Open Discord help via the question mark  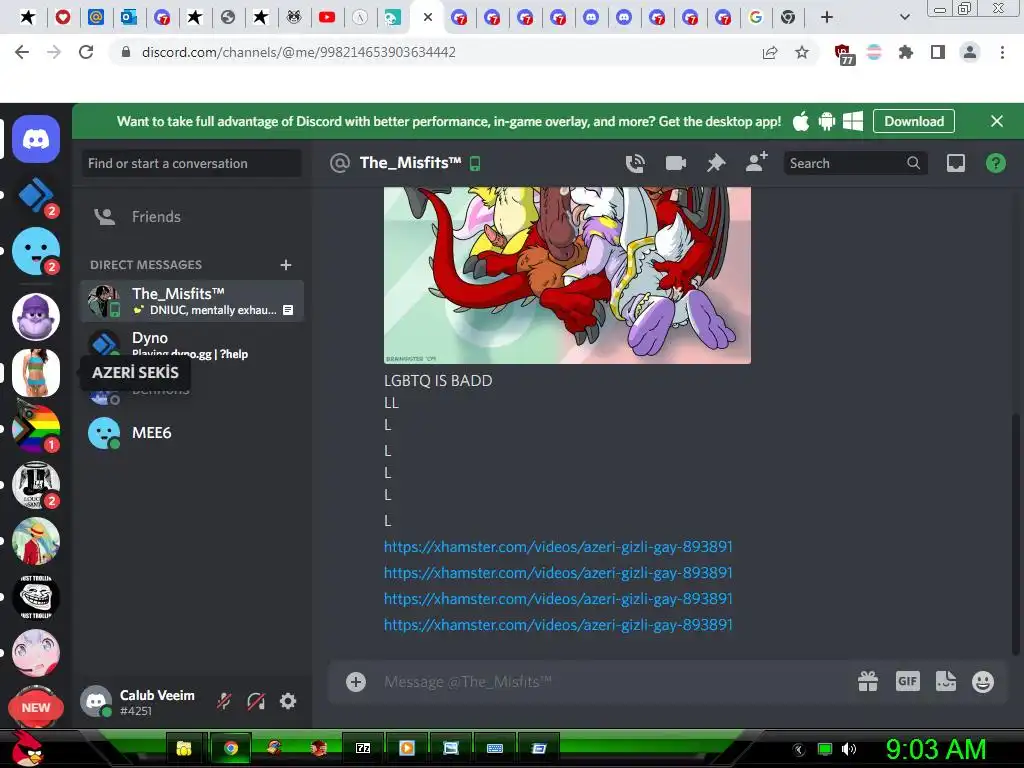tap(995, 163)
